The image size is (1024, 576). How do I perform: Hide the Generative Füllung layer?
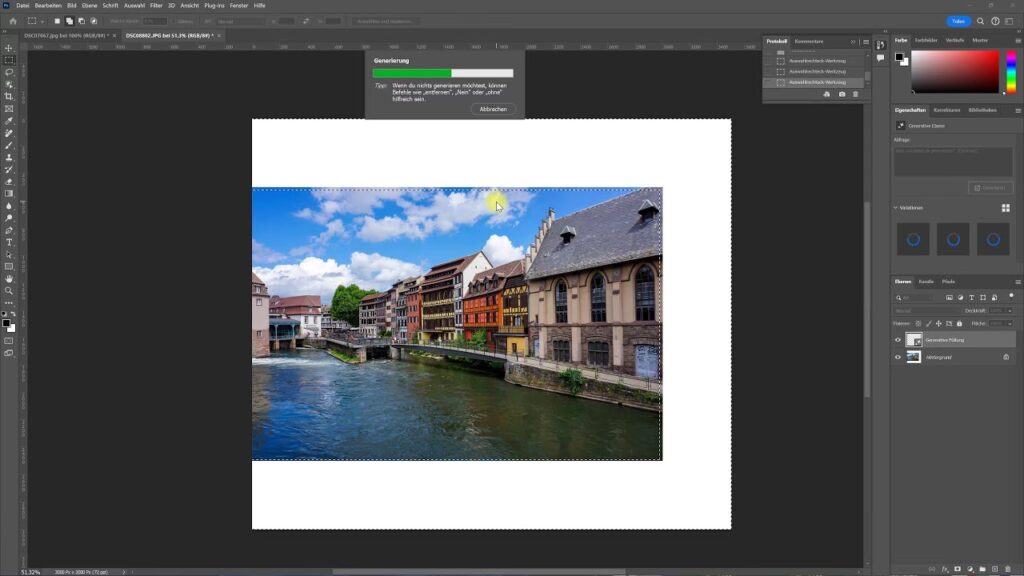point(897,340)
